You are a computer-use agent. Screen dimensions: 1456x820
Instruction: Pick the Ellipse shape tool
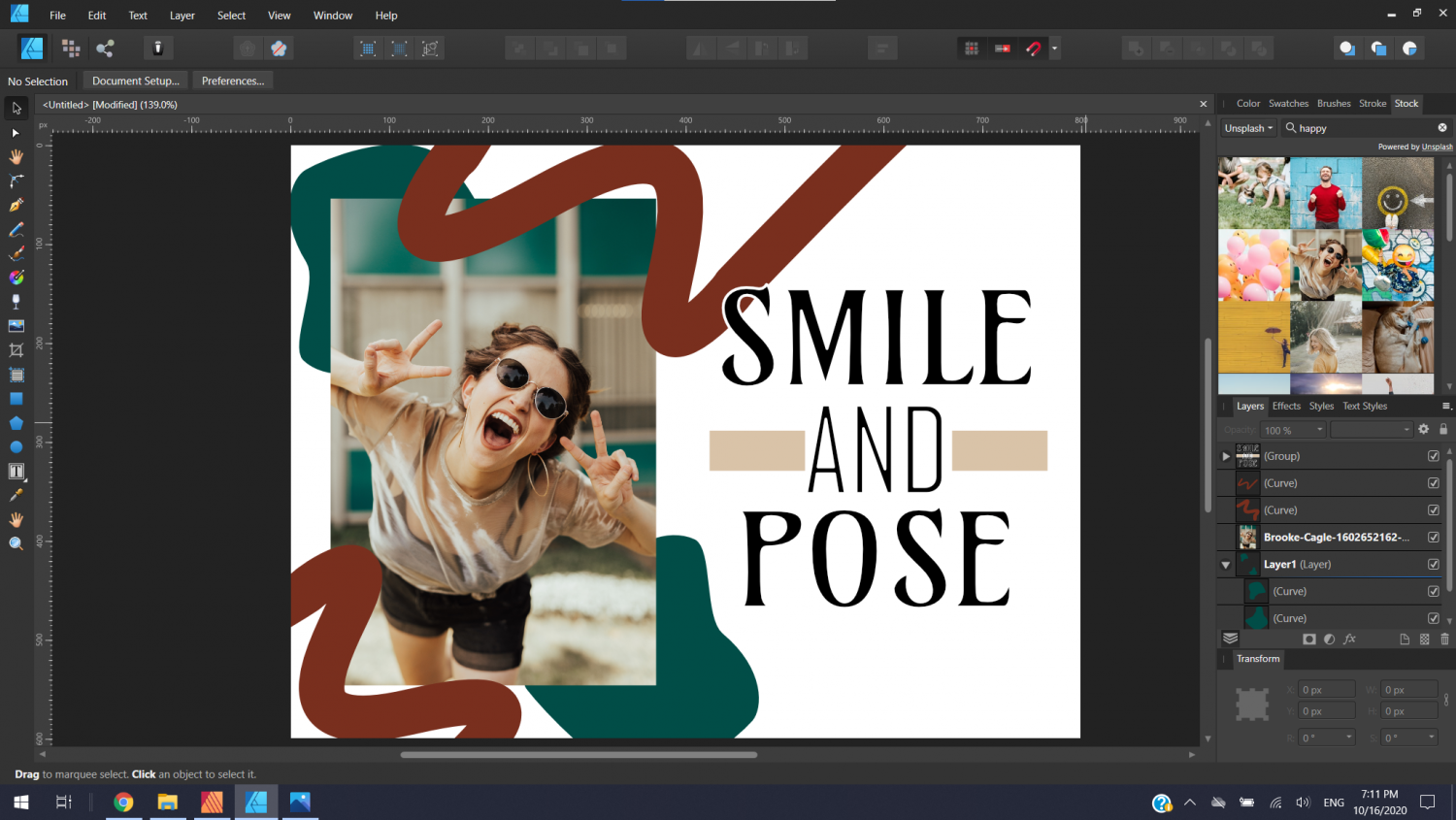[x=17, y=446]
